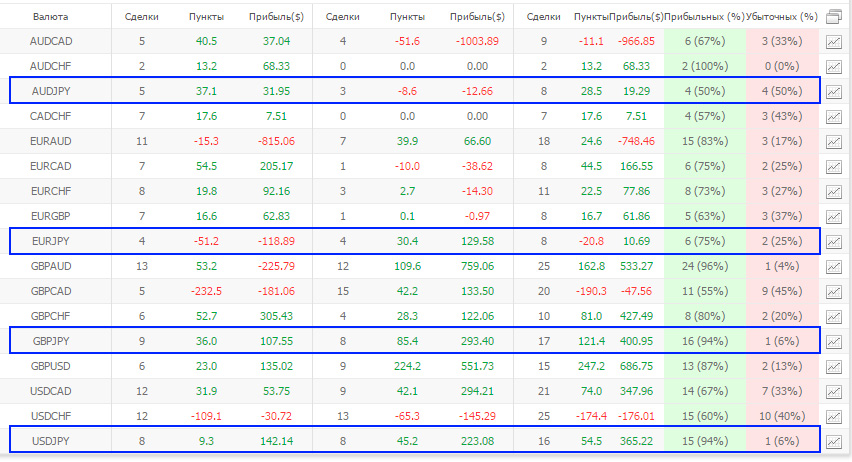This screenshot has height=462, width=852.
Task: Select the USDCHF currency cell
Action: point(51,416)
